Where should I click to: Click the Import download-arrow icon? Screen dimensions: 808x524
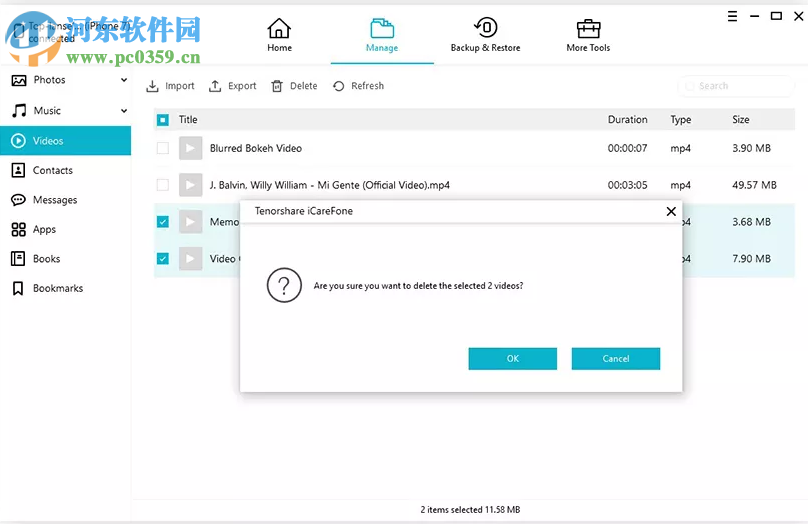tap(152, 86)
